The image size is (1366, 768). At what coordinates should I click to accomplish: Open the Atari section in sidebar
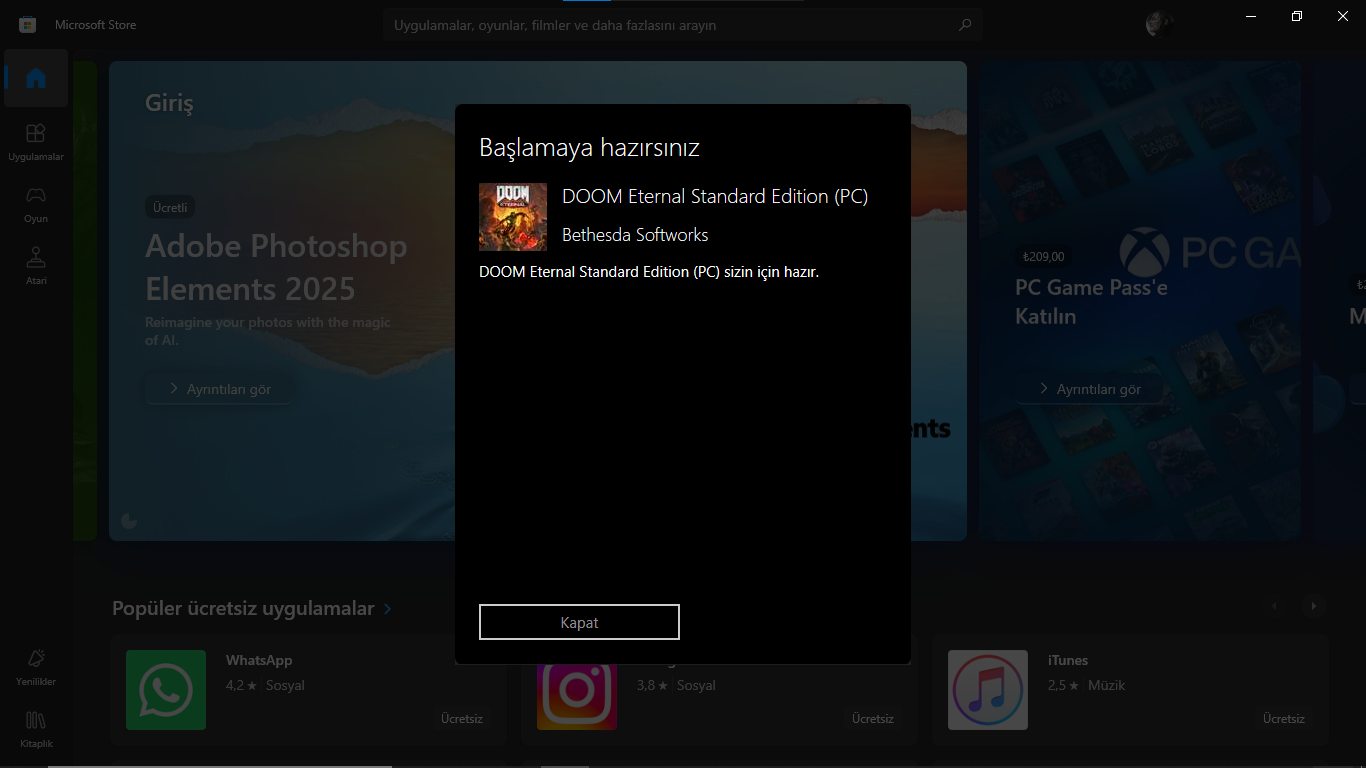(x=36, y=265)
